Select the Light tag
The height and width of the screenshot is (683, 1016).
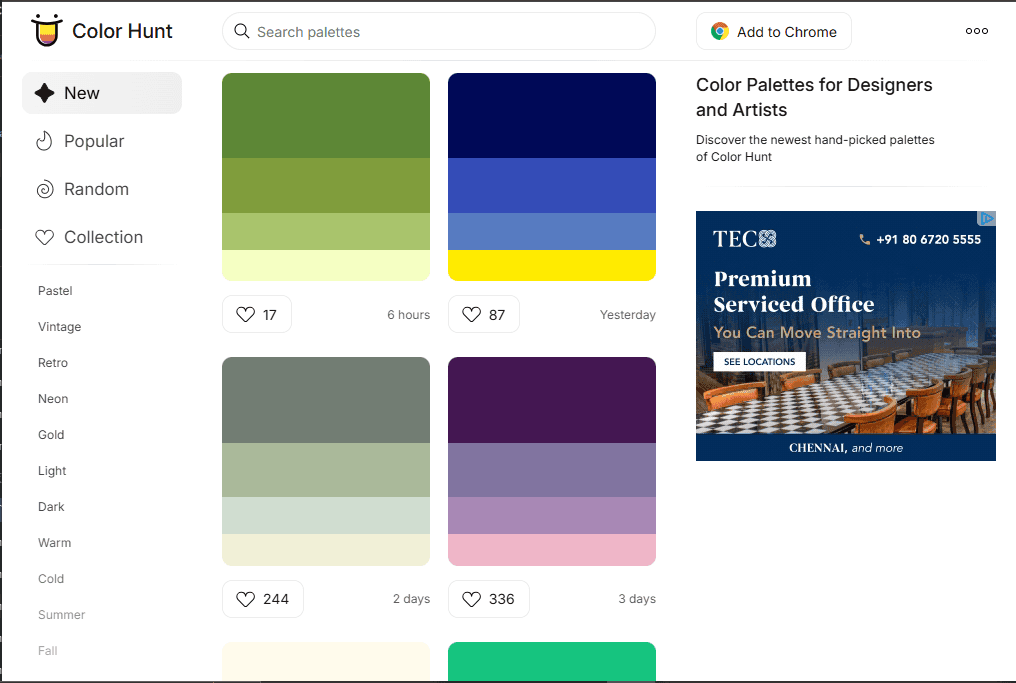52,471
